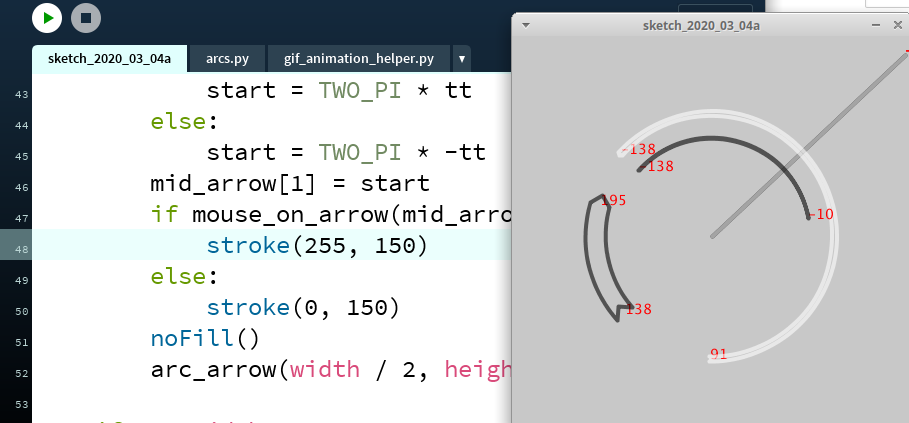The width and height of the screenshot is (909, 423).
Task: Click the Run sketch play button
Action: [47, 18]
